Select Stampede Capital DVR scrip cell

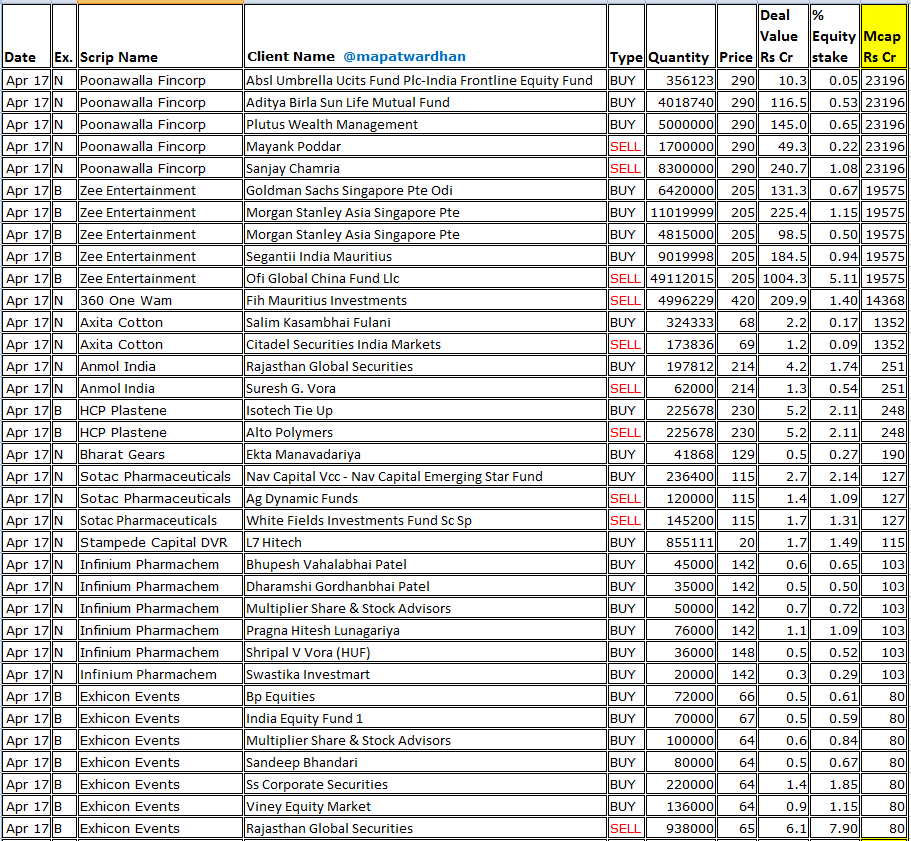160,542
